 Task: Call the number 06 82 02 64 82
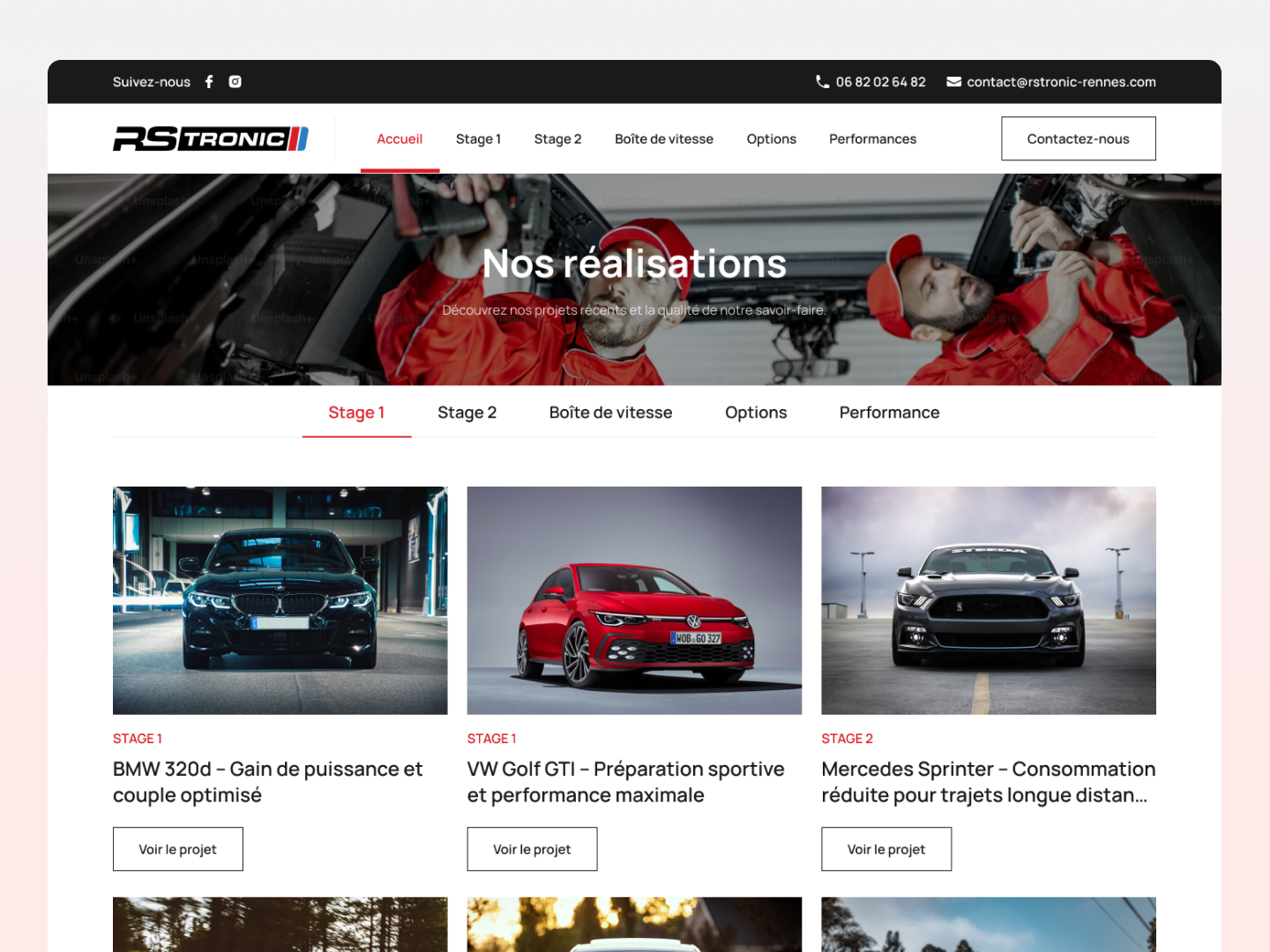(880, 82)
